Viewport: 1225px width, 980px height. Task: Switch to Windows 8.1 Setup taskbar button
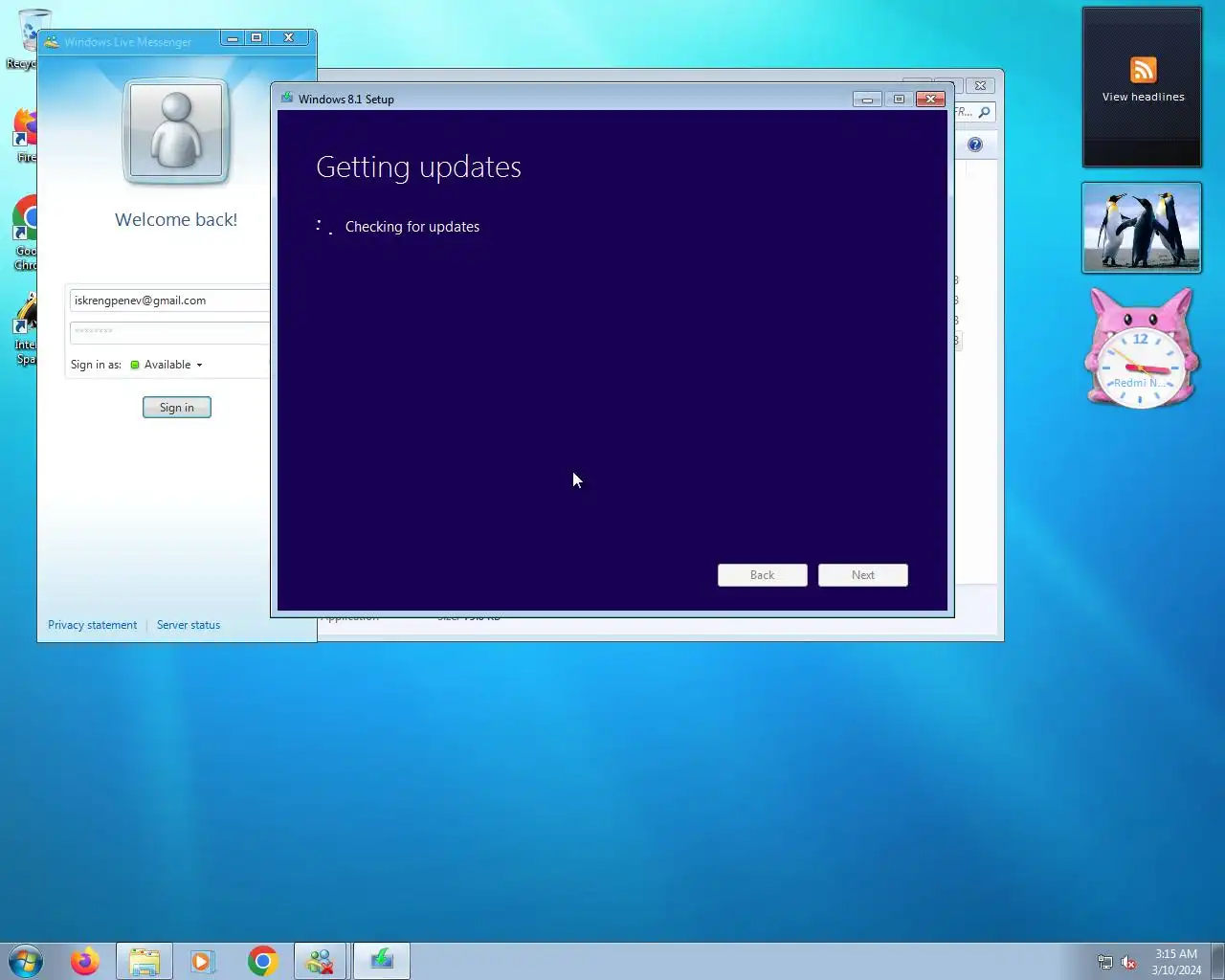click(x=382, y=961)
